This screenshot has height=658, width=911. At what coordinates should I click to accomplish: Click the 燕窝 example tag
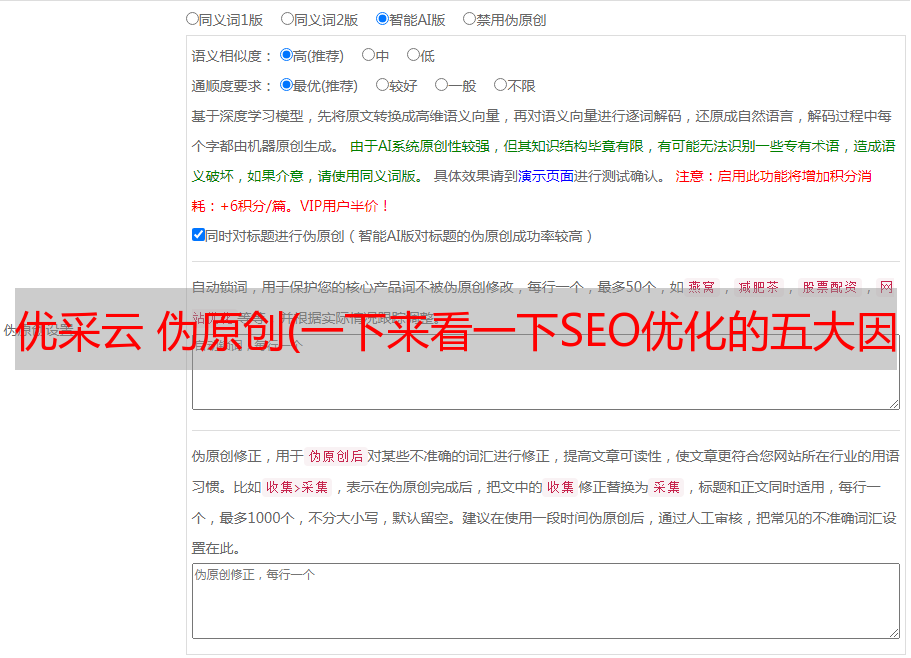pyautogui.click(x=702, y=287)
